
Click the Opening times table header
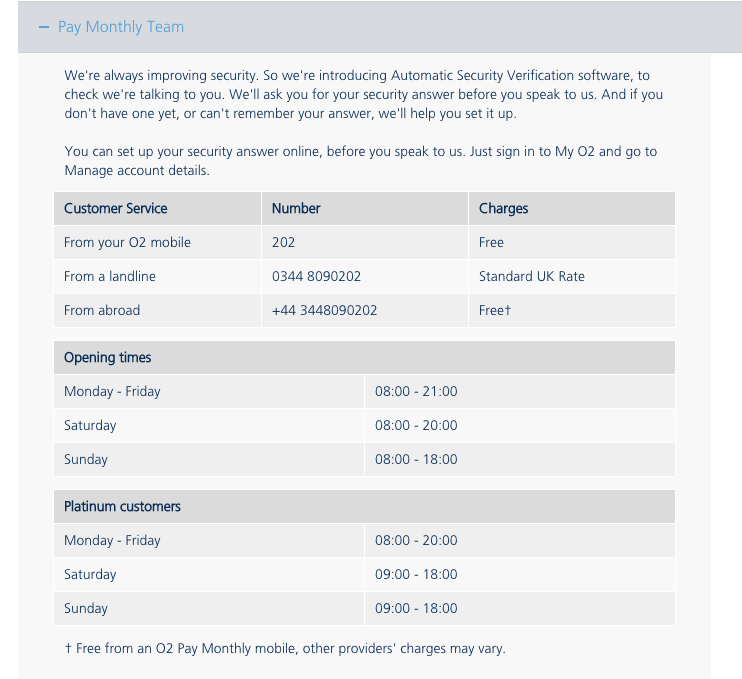point(108,357)
